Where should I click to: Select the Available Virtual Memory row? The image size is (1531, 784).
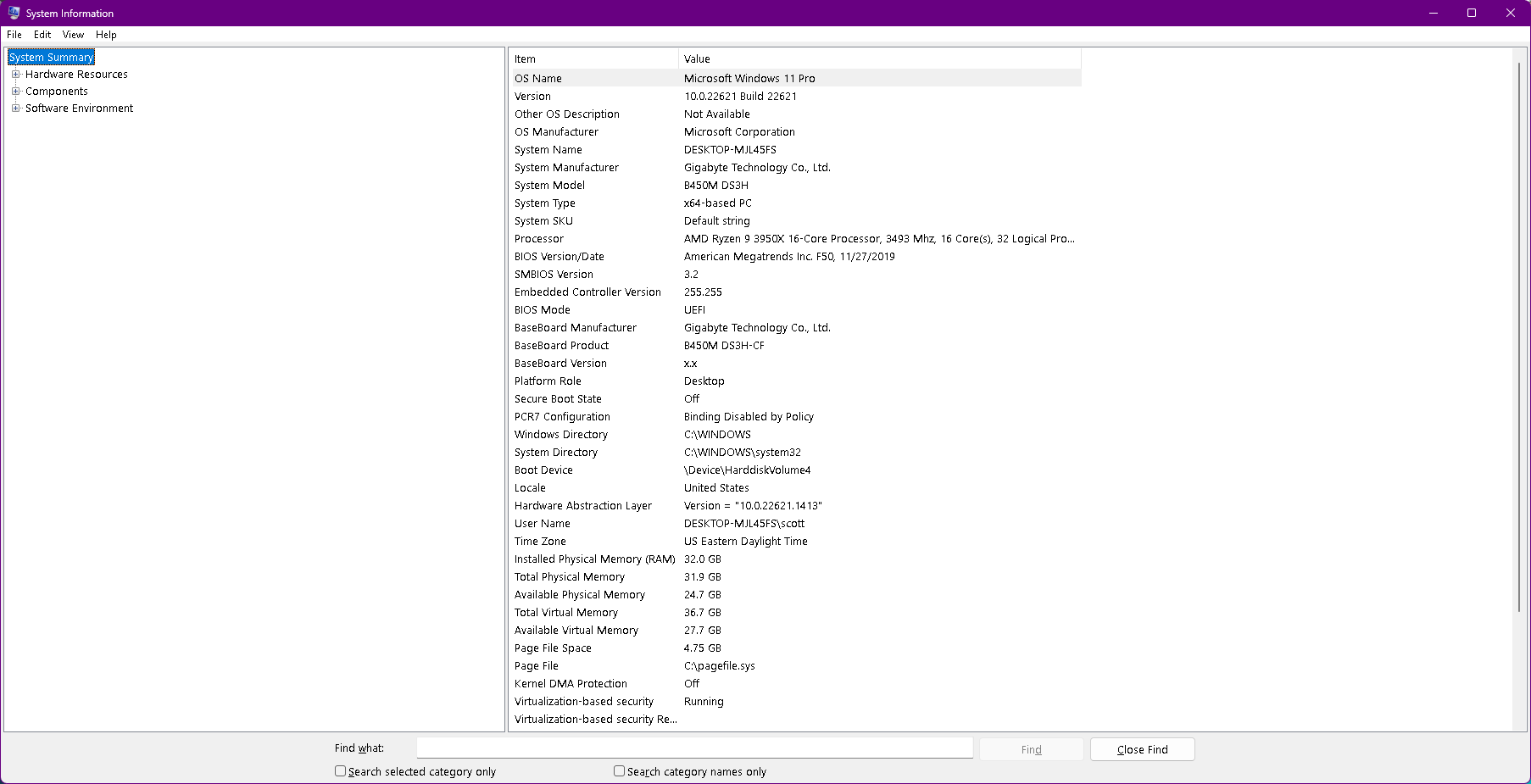click(x=795, y=630)
